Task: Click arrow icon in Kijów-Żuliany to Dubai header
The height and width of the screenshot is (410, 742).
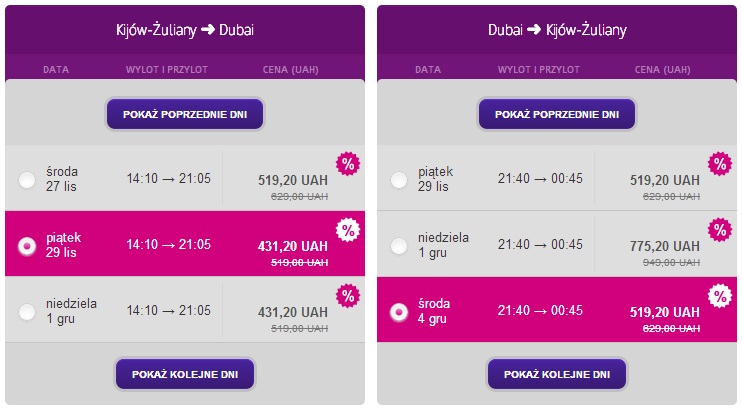Action: (208, 30)
